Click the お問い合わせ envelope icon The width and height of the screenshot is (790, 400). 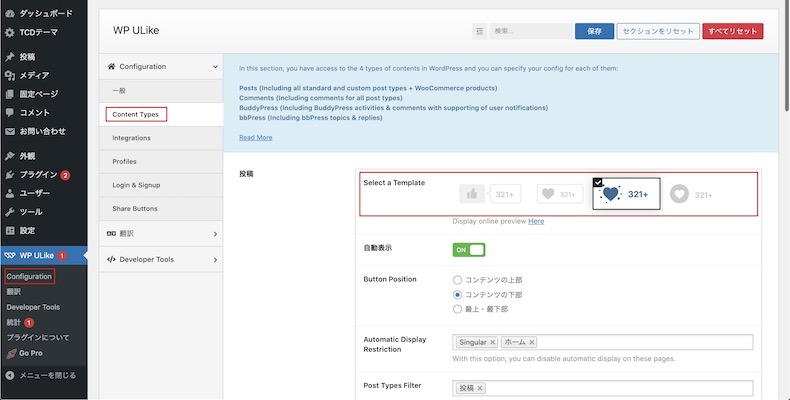[x=10, y=131]
